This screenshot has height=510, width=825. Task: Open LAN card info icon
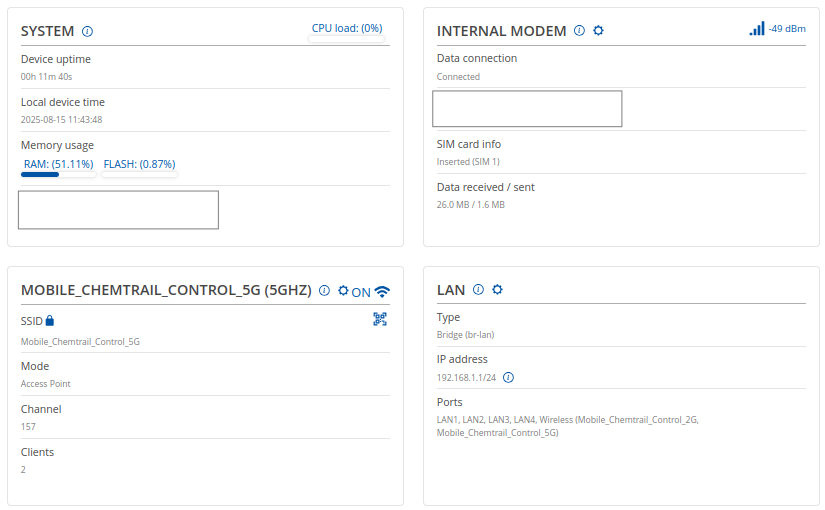coord(478,289)
